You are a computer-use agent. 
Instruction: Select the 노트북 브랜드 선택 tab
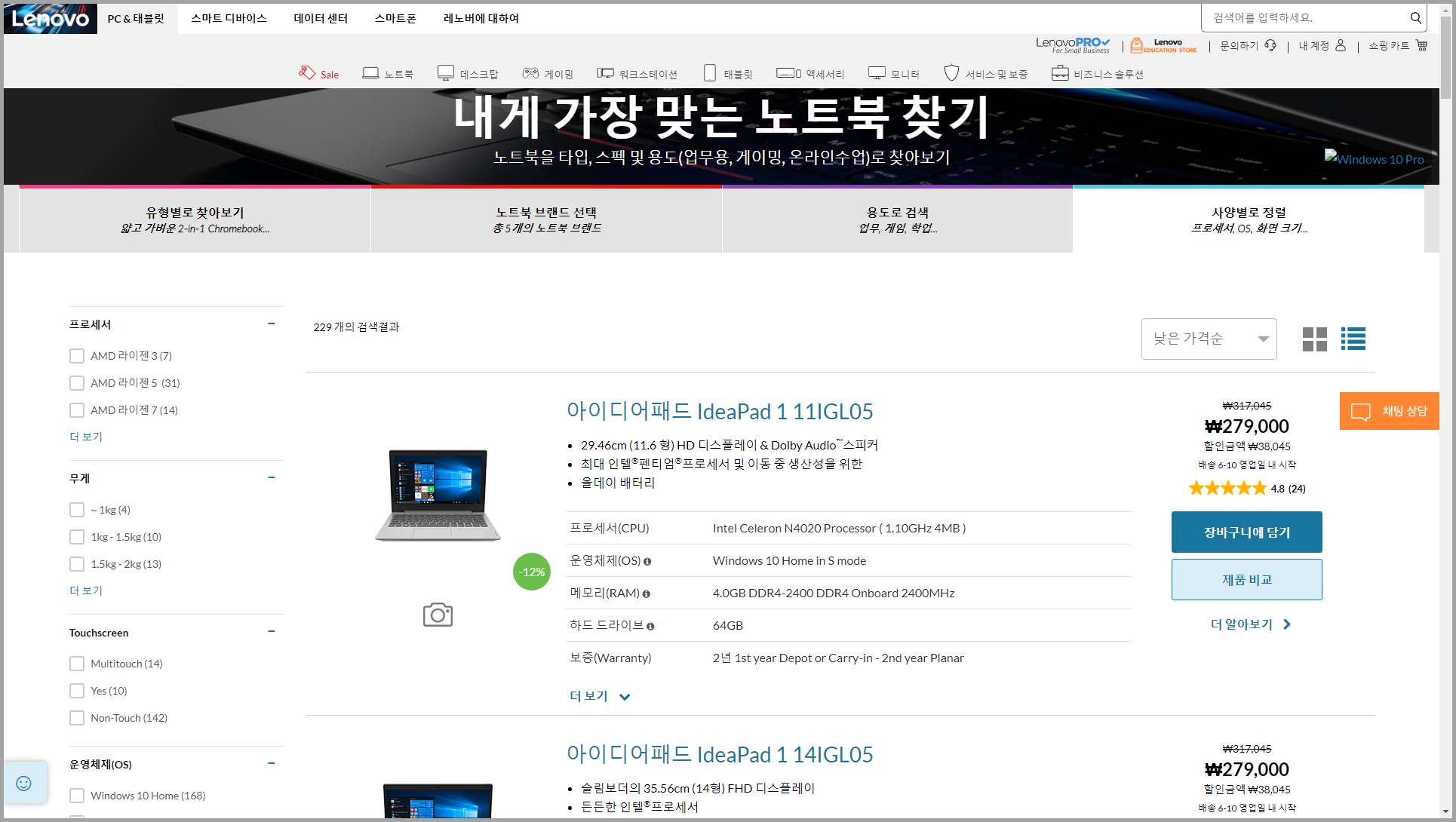[546, 219]
